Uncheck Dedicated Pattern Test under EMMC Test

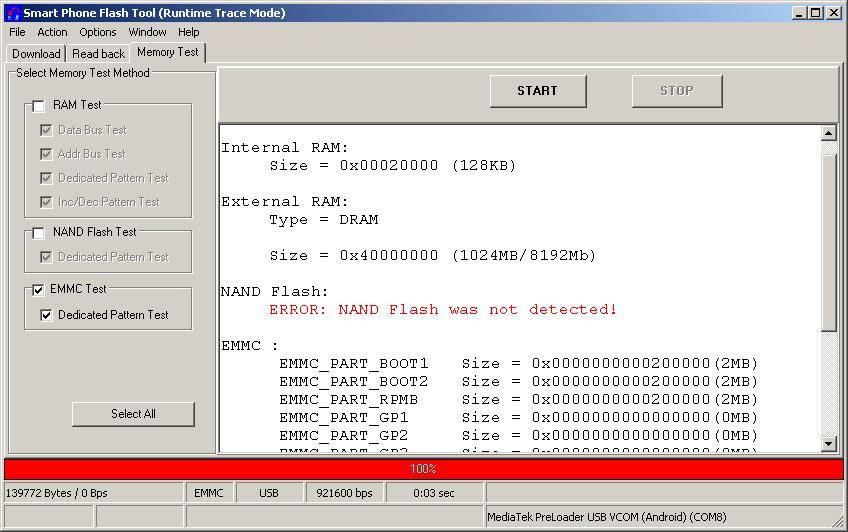(x=47, y=315)
